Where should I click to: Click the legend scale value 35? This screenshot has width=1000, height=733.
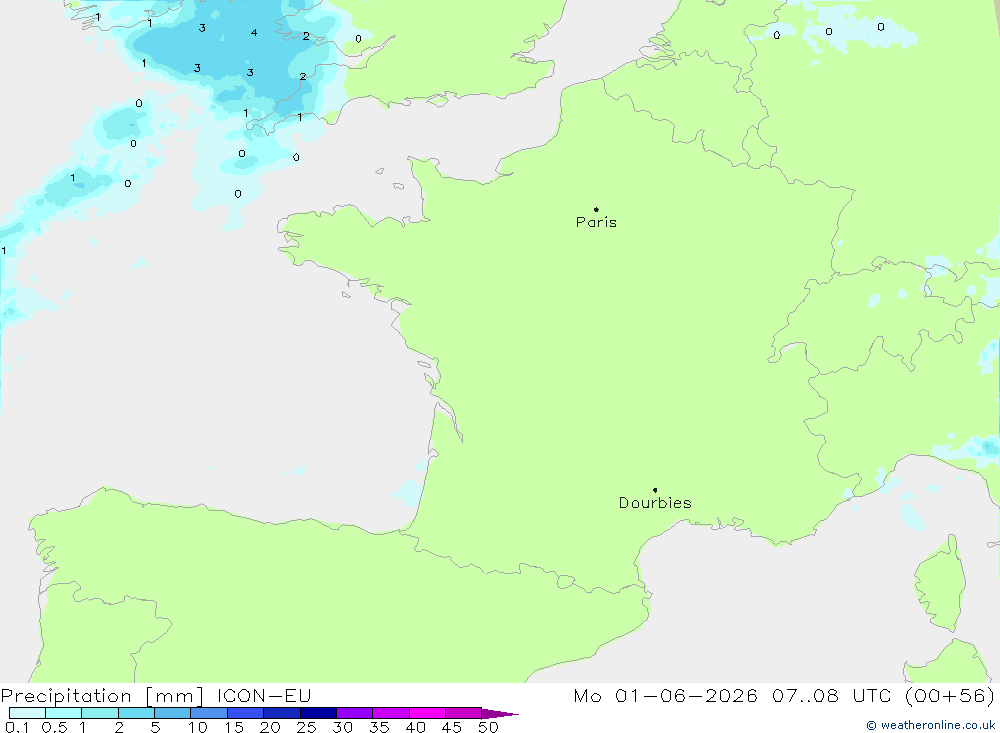(x=379, y=727)
